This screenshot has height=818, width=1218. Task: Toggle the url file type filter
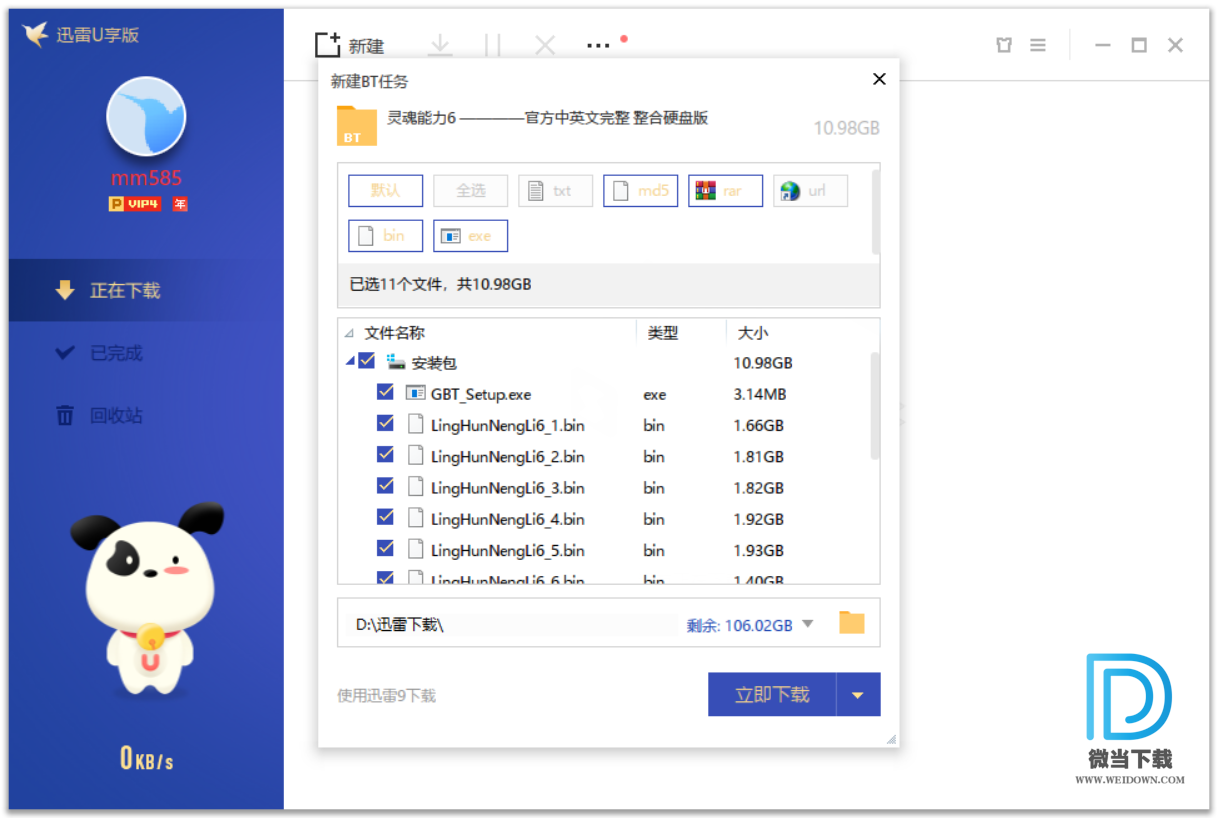pos(811,191)
